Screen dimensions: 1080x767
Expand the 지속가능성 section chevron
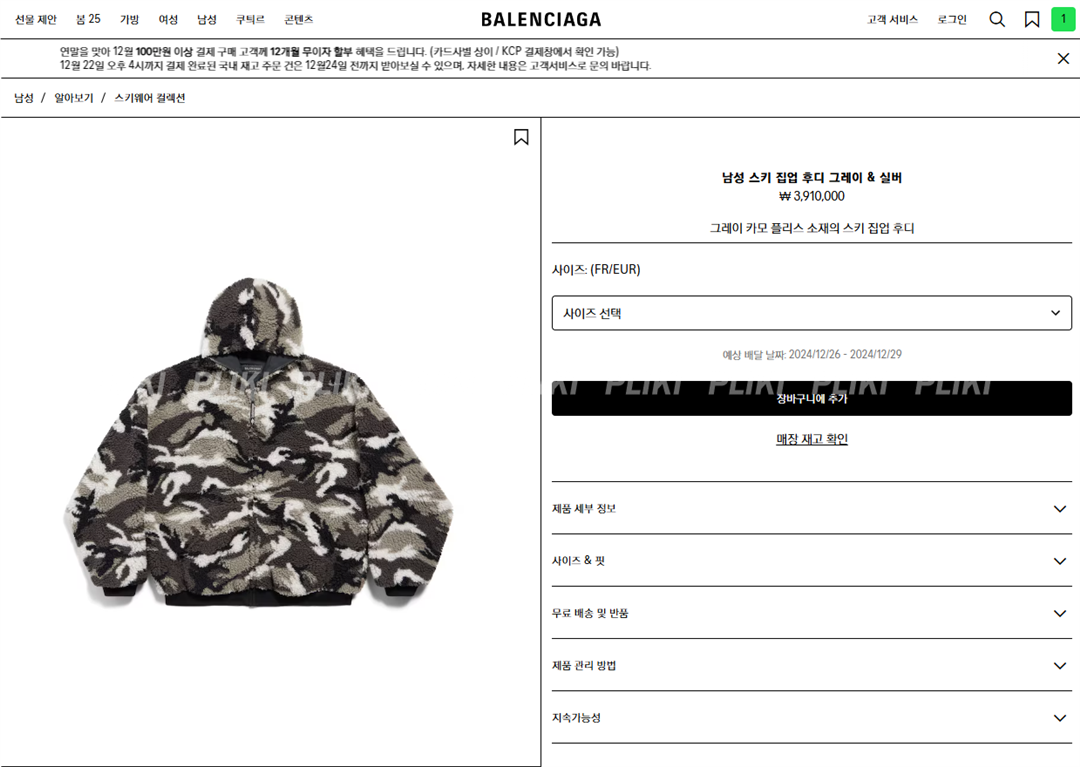tap(1059, 717)
